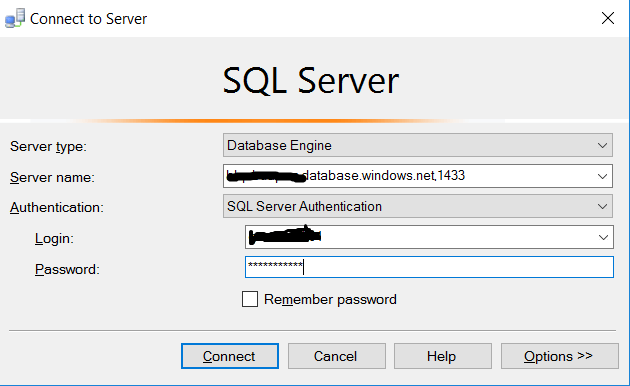Focus the Password input field

(429, 267)
